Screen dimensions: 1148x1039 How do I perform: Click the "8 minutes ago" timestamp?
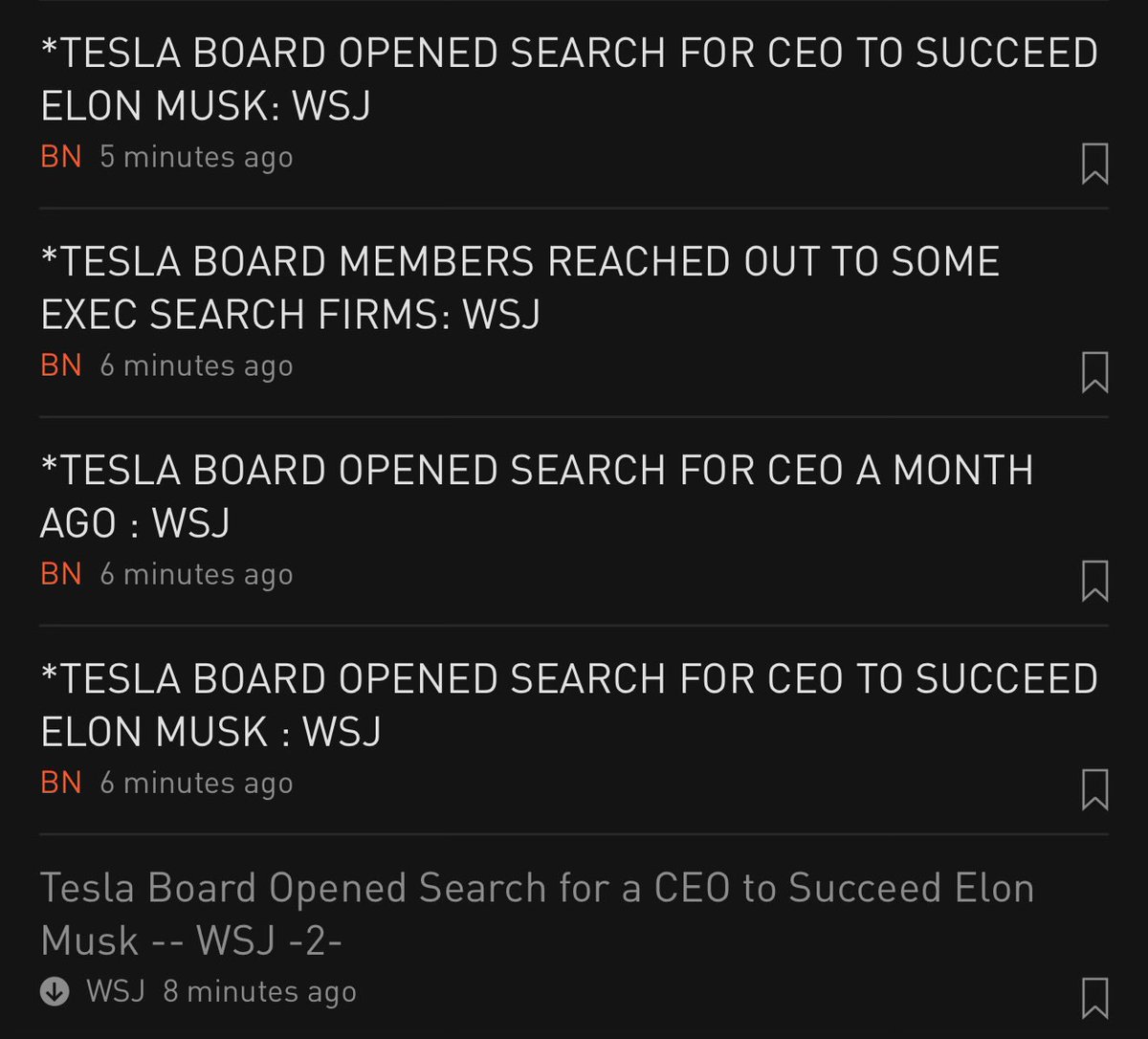tap(259, 992)
